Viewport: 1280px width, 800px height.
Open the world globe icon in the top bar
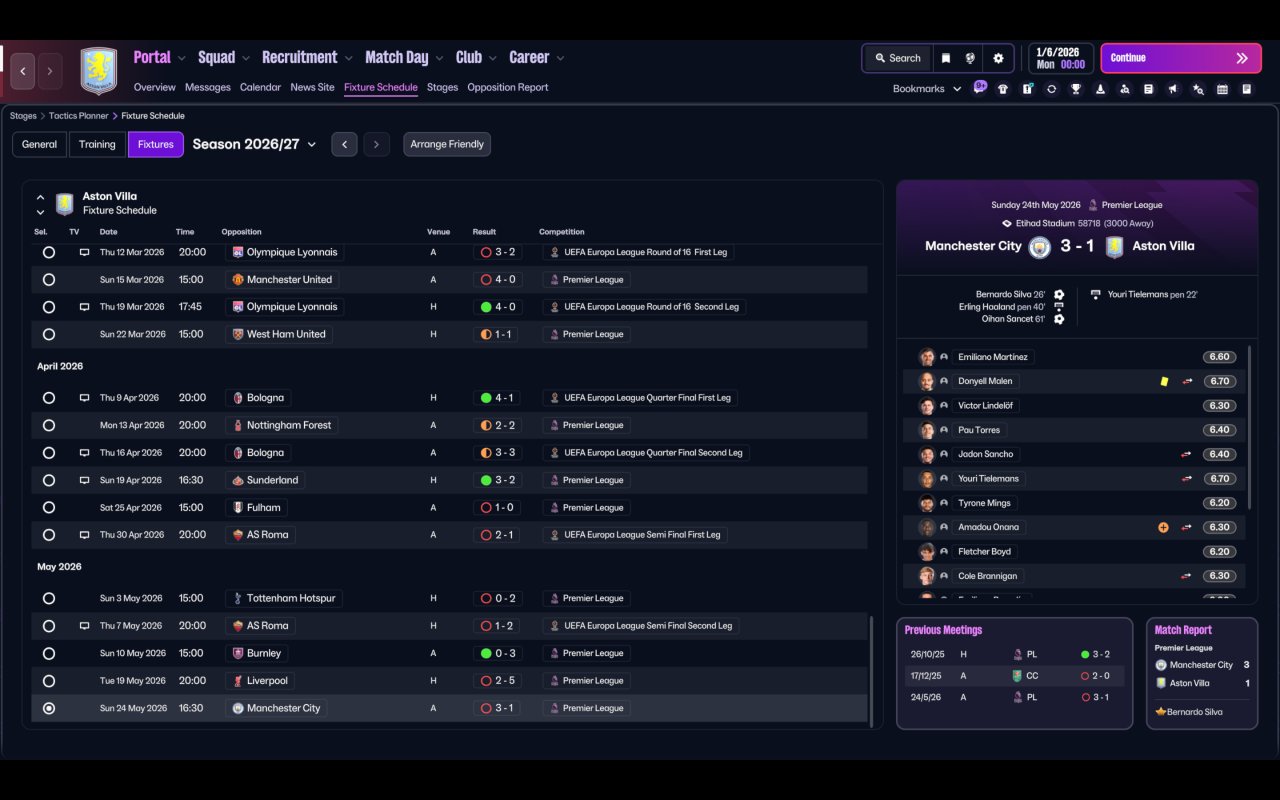coord(970,58)
